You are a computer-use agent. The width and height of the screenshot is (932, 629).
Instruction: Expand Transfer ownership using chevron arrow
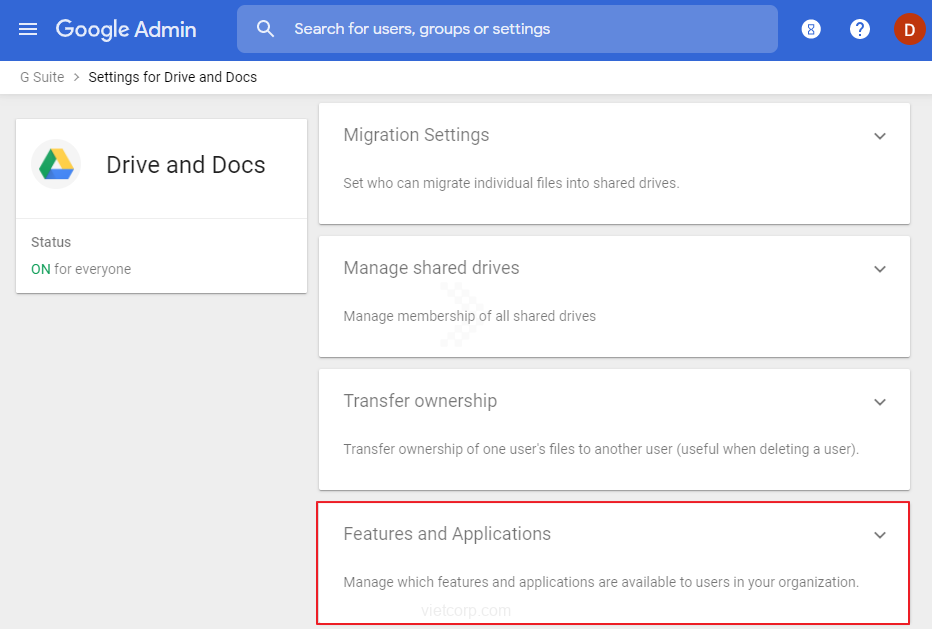(880, 402)
